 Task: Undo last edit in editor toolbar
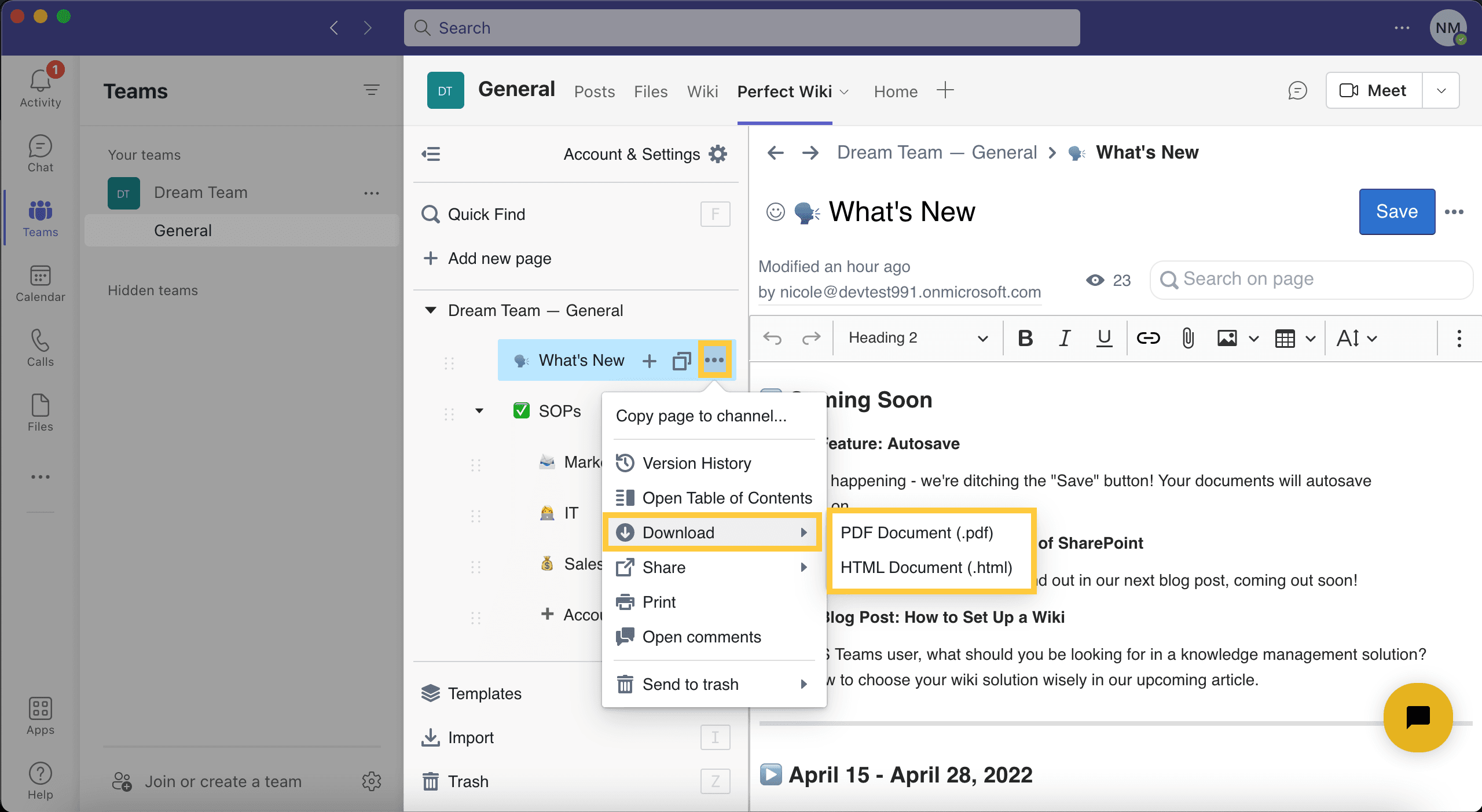(x=773, y=337)
